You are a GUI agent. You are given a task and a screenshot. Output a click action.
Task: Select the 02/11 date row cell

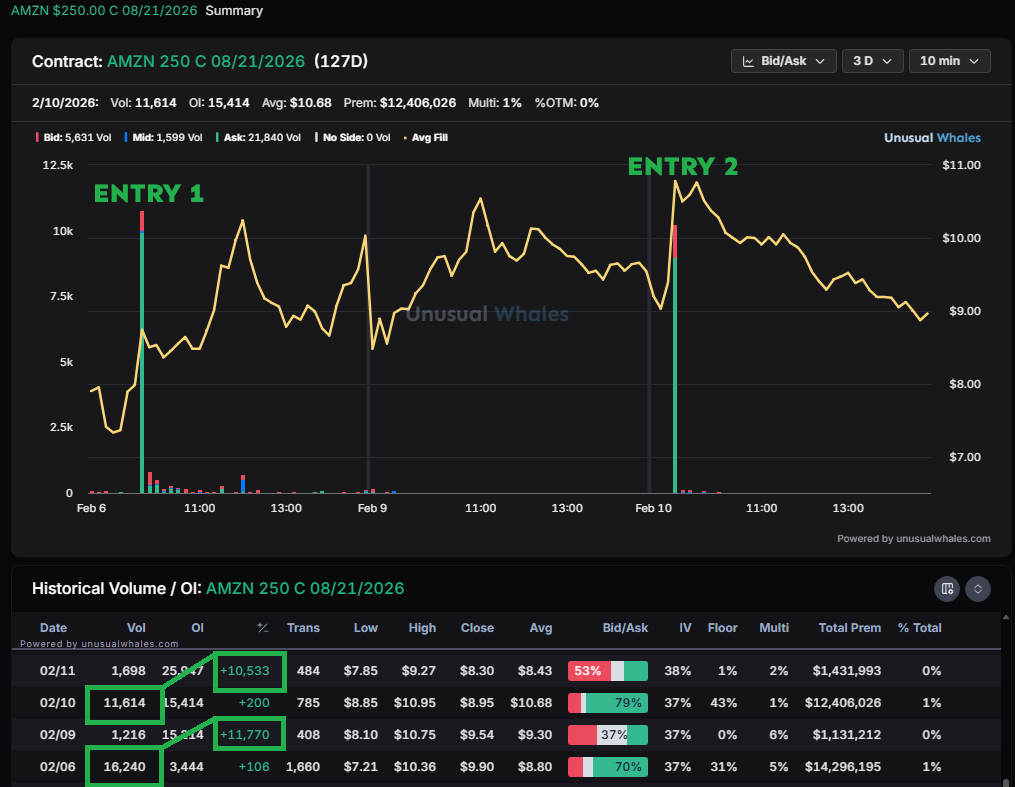[x=58, y=671]
